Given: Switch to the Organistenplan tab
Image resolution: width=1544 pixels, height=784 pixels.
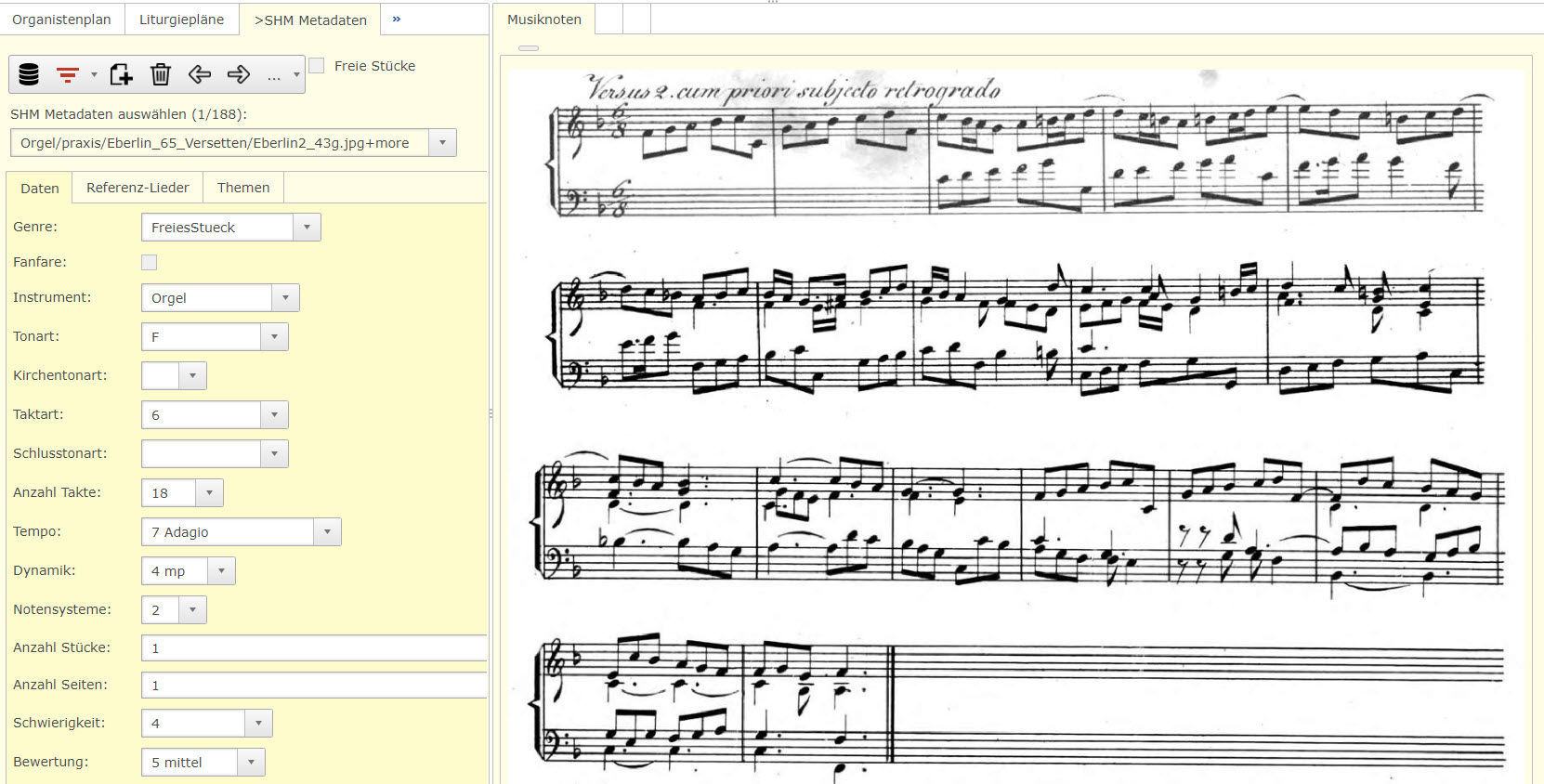Looking at the screenshot, I should coord(61,20).
